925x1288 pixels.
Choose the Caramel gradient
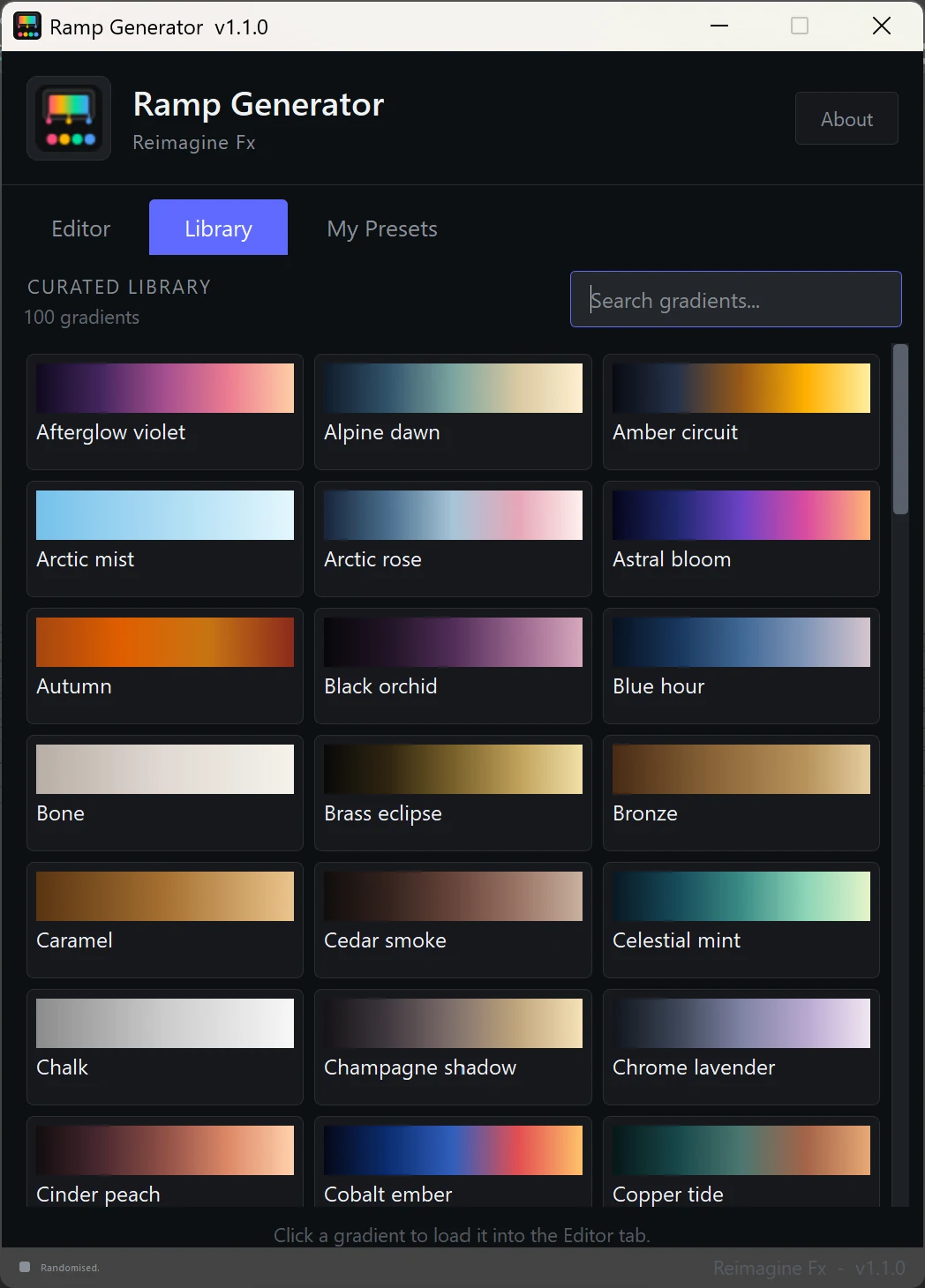coord(165,919)
